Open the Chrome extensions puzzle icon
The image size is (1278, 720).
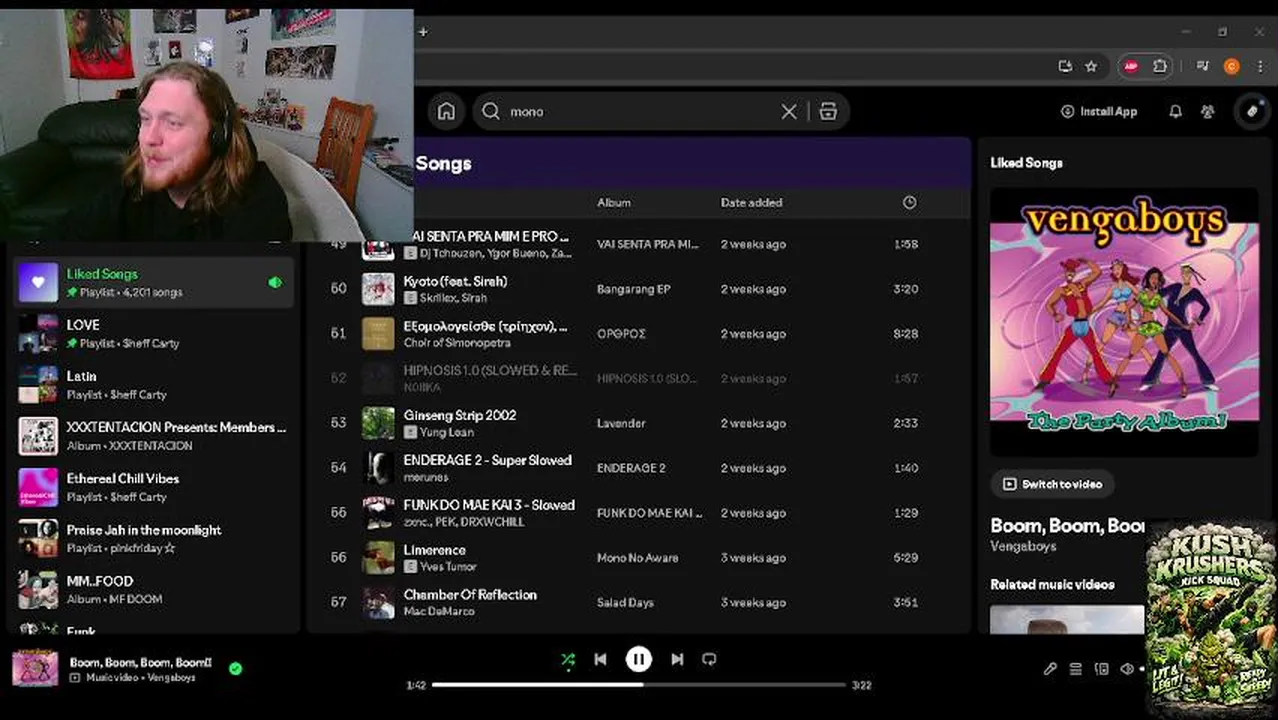[x=1160, y=66]
